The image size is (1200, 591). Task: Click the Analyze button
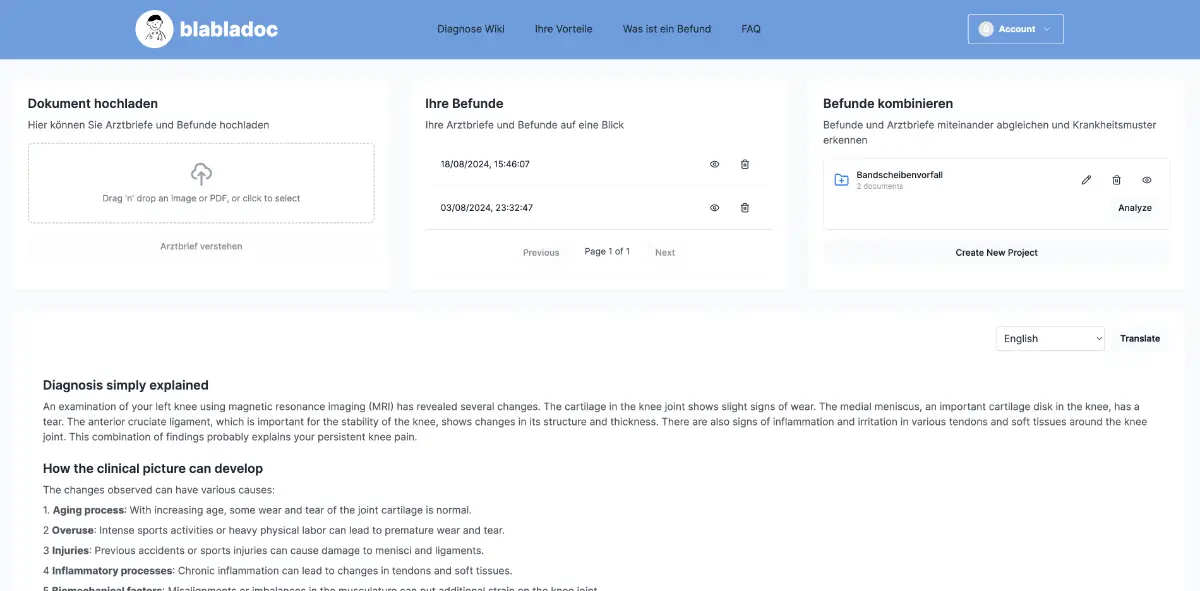tap(1135, 207)
